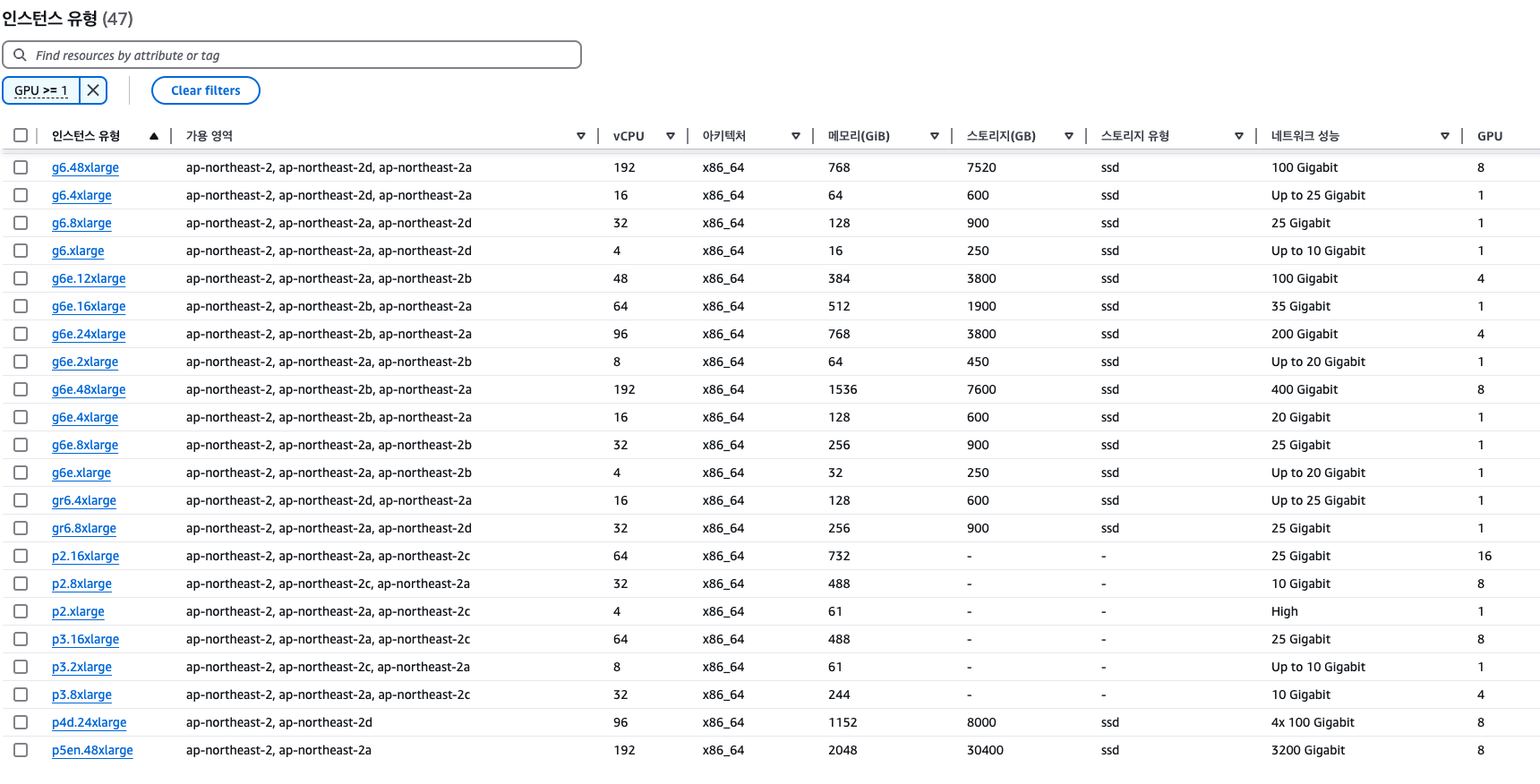The height and width of the screenshot is (784, 1540).
Task: Select the 7520 storage value cell
Action: [981, 167]
